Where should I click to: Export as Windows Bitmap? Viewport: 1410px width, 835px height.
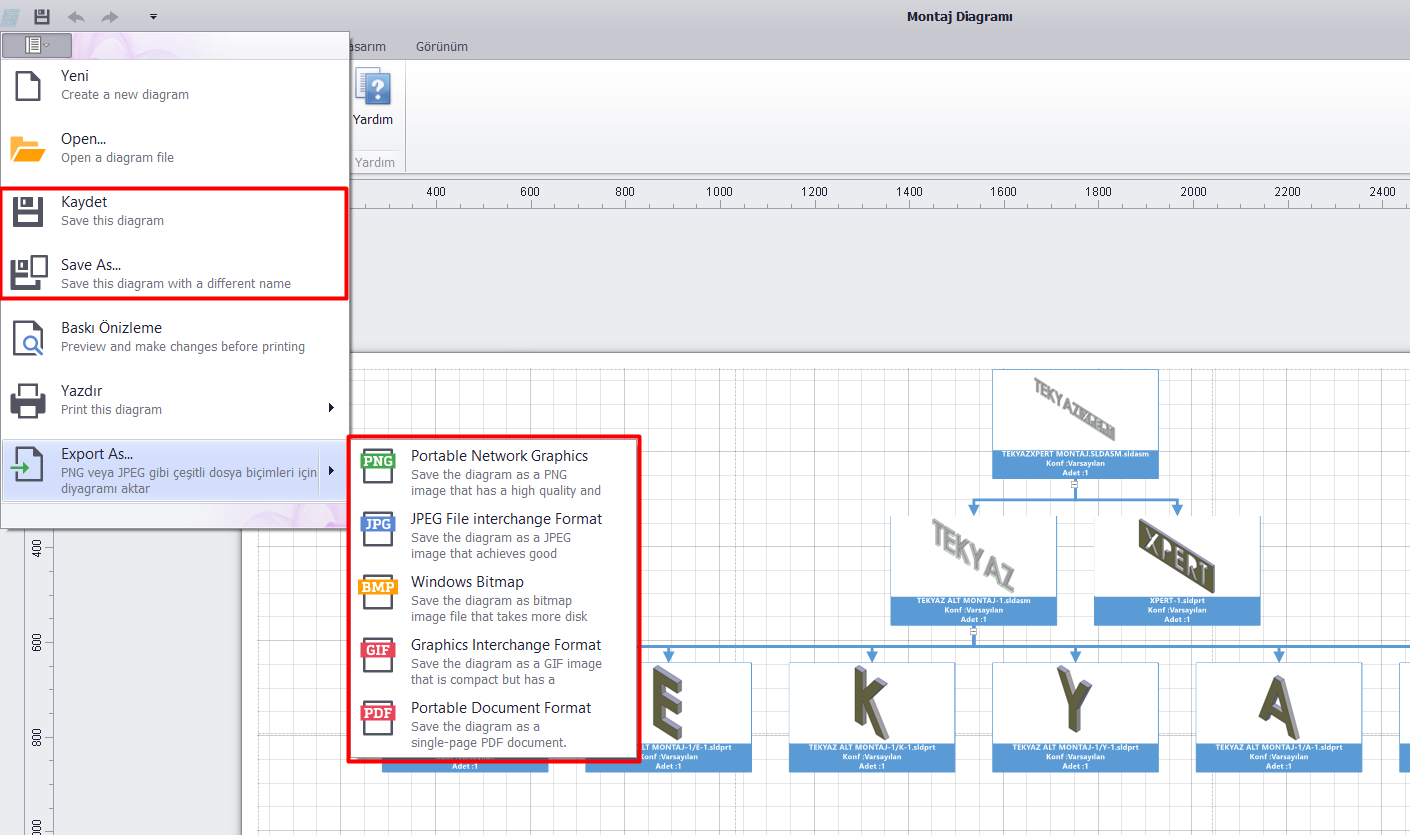pos(493,598)
